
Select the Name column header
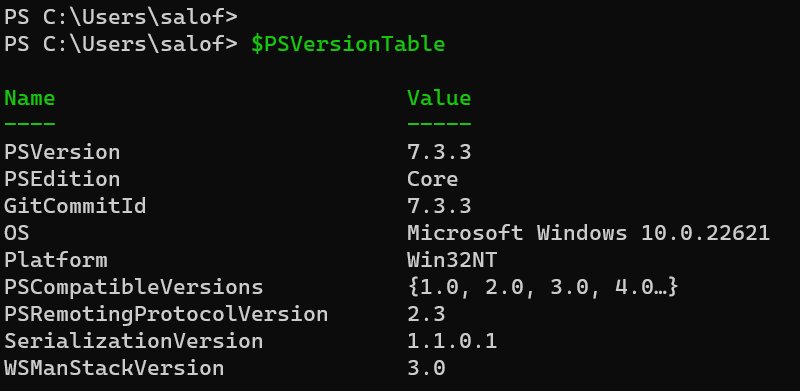point(30,97)
